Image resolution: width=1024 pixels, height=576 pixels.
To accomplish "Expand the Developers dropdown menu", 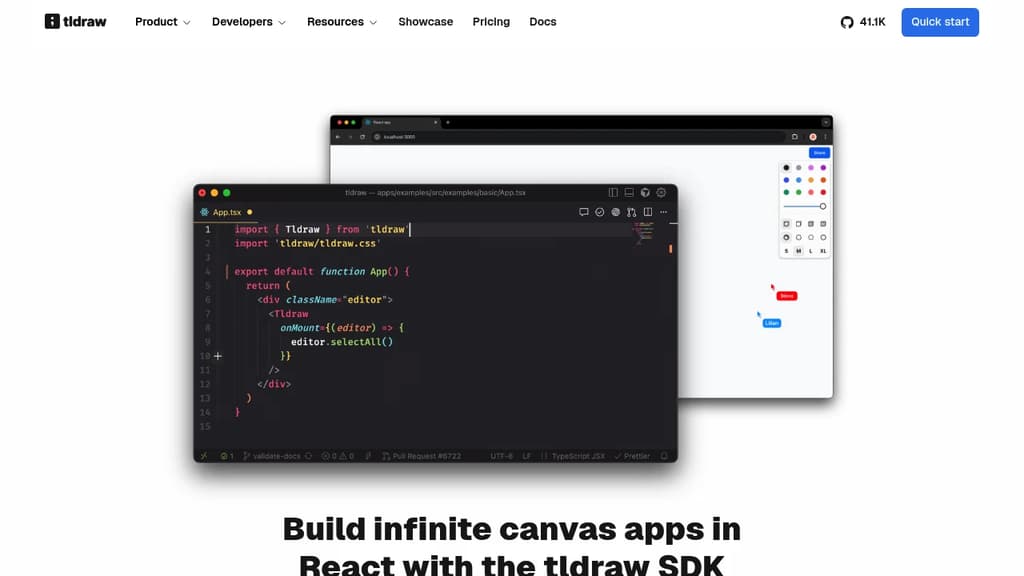I will (x=247, y=21).
